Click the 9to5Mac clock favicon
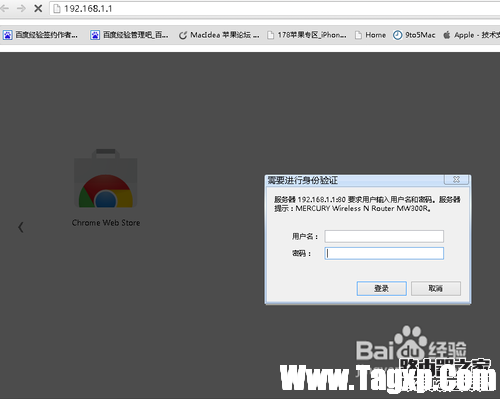500x399 pixels. (397, 35)
